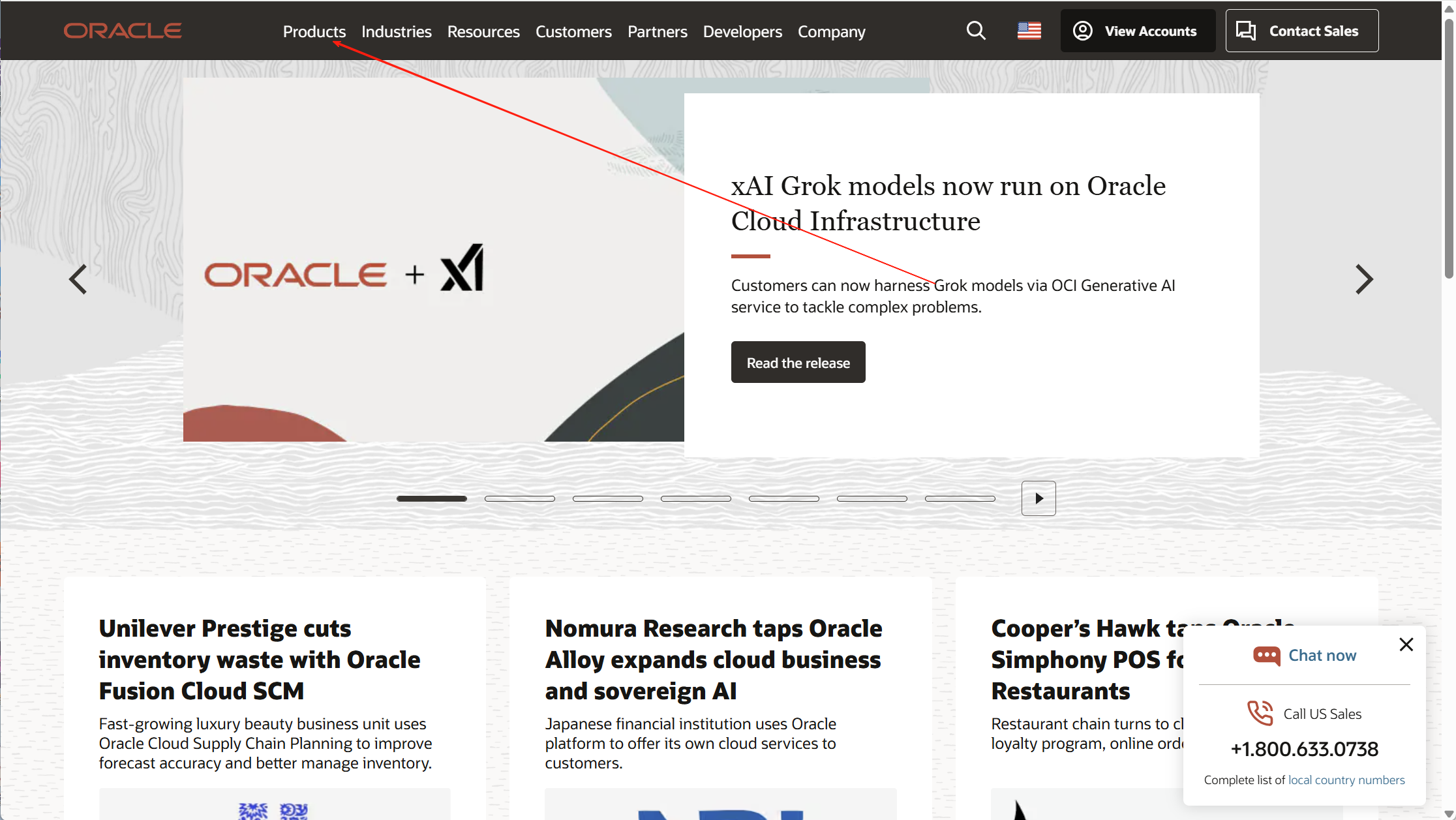The image size is (1456, 820).
Task: Select the second carousel slide indicator
Action: 520,498
